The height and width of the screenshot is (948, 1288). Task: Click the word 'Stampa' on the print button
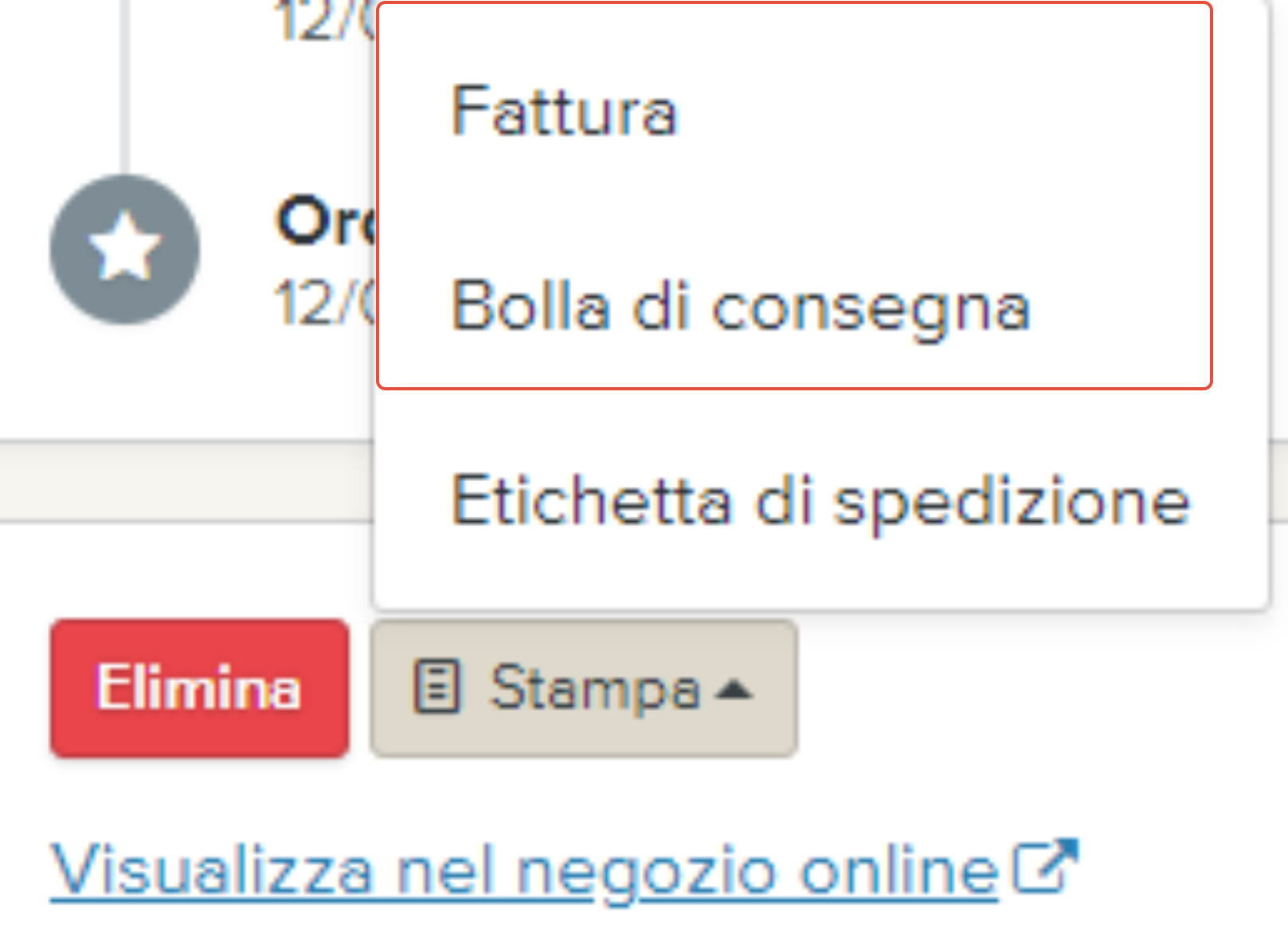[594, 688]
